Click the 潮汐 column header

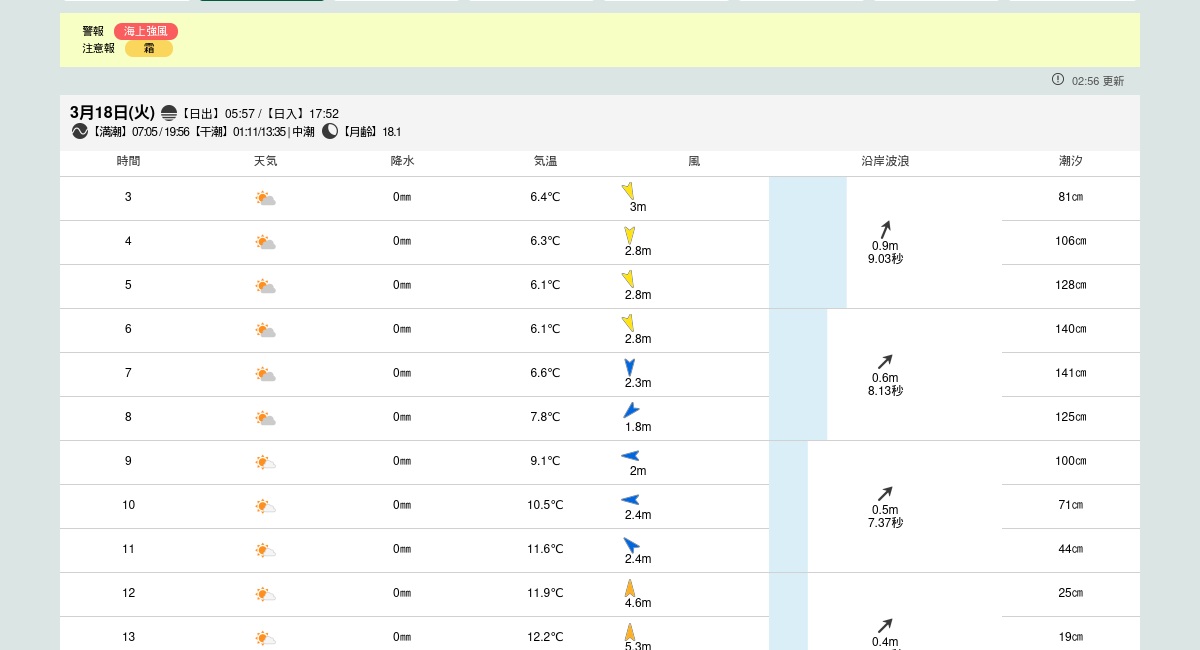pyautogui.click(x=1071, y=161)
